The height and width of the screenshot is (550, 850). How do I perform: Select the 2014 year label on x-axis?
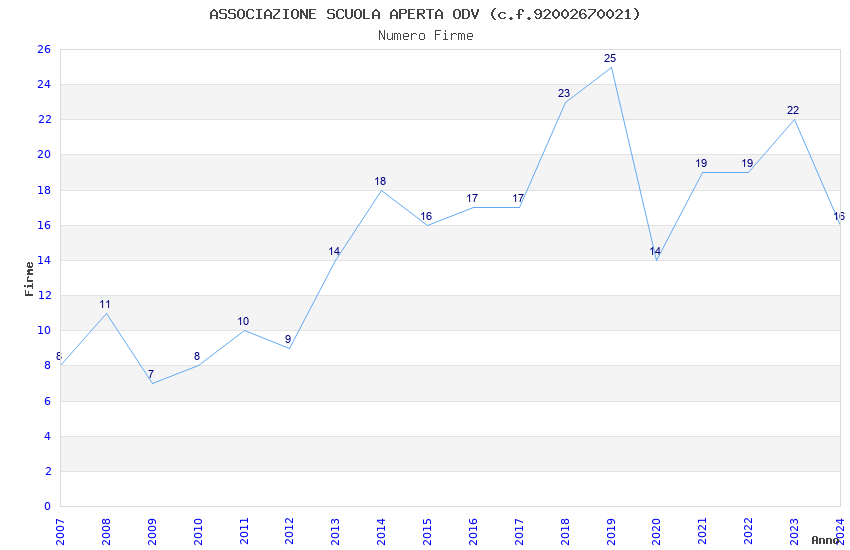(382, 532)
